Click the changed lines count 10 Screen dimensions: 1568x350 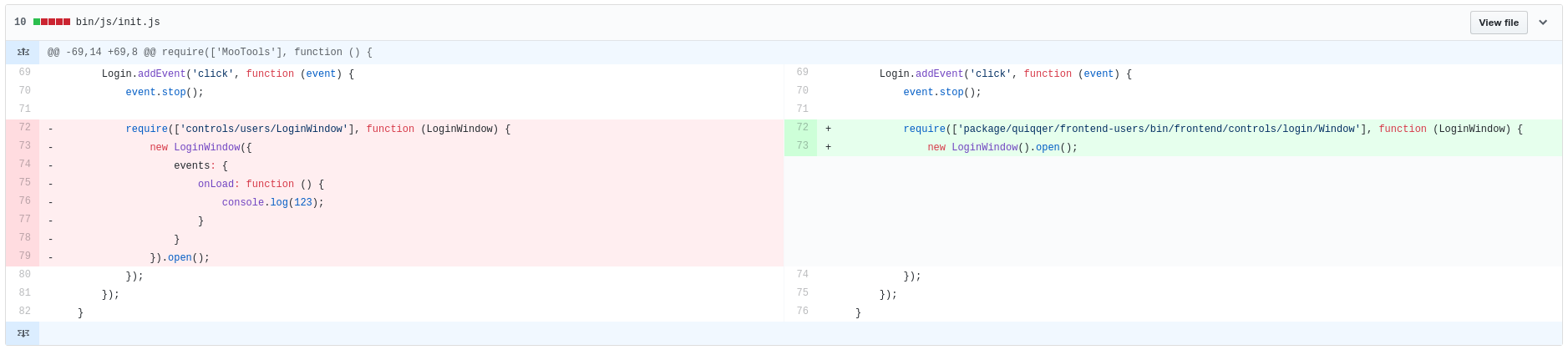20,22
